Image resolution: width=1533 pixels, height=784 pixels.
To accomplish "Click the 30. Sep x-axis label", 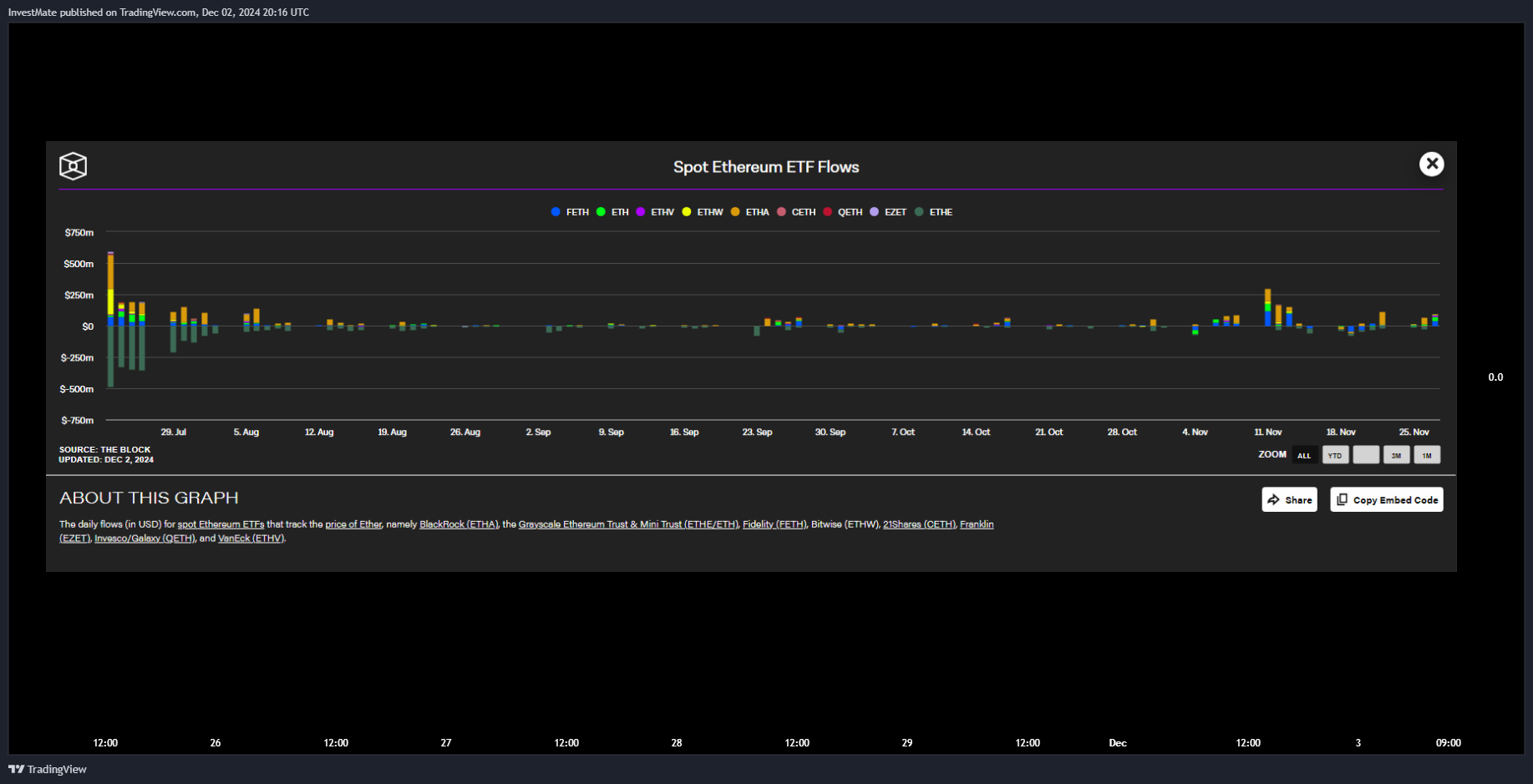I will click(830, 432).
